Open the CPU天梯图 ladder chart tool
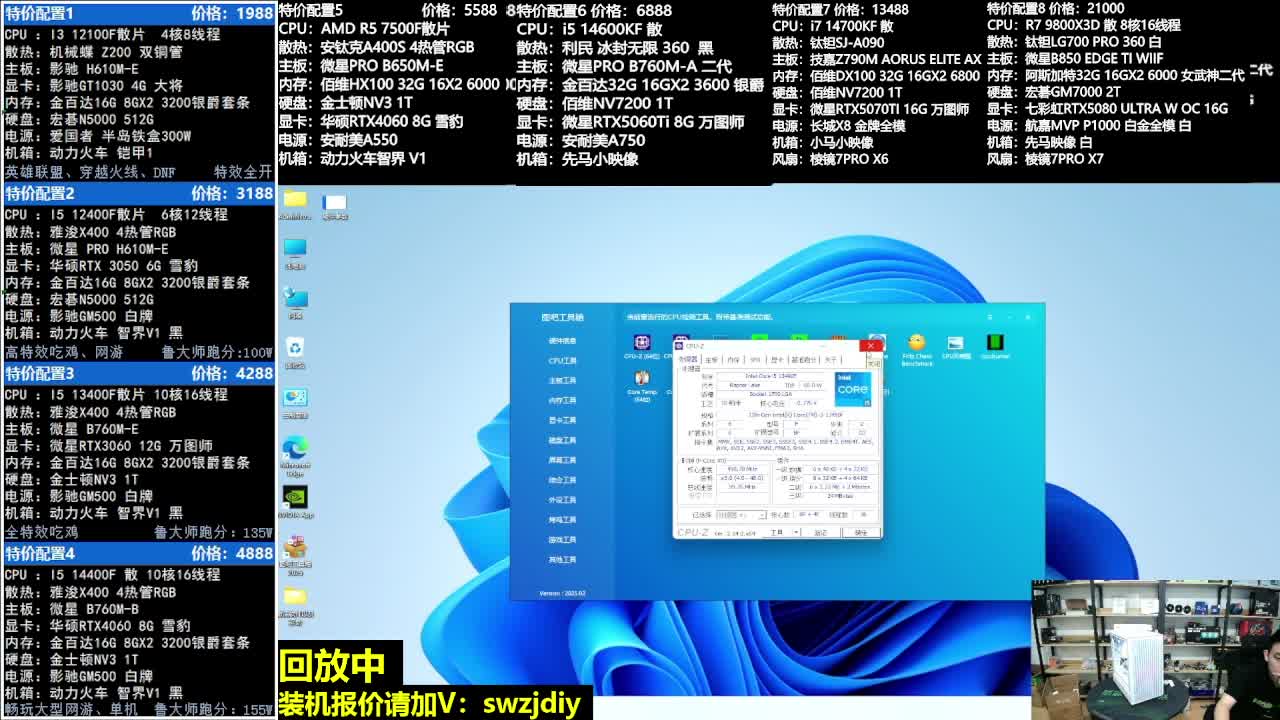 (x=956, y=346)
